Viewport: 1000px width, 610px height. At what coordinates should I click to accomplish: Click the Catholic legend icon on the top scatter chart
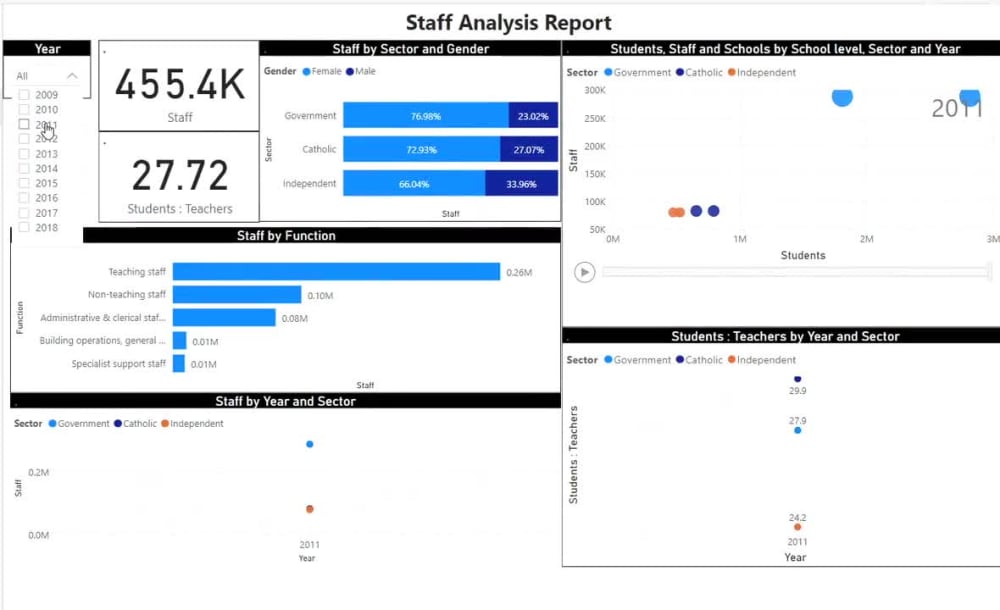pos(682,72)
